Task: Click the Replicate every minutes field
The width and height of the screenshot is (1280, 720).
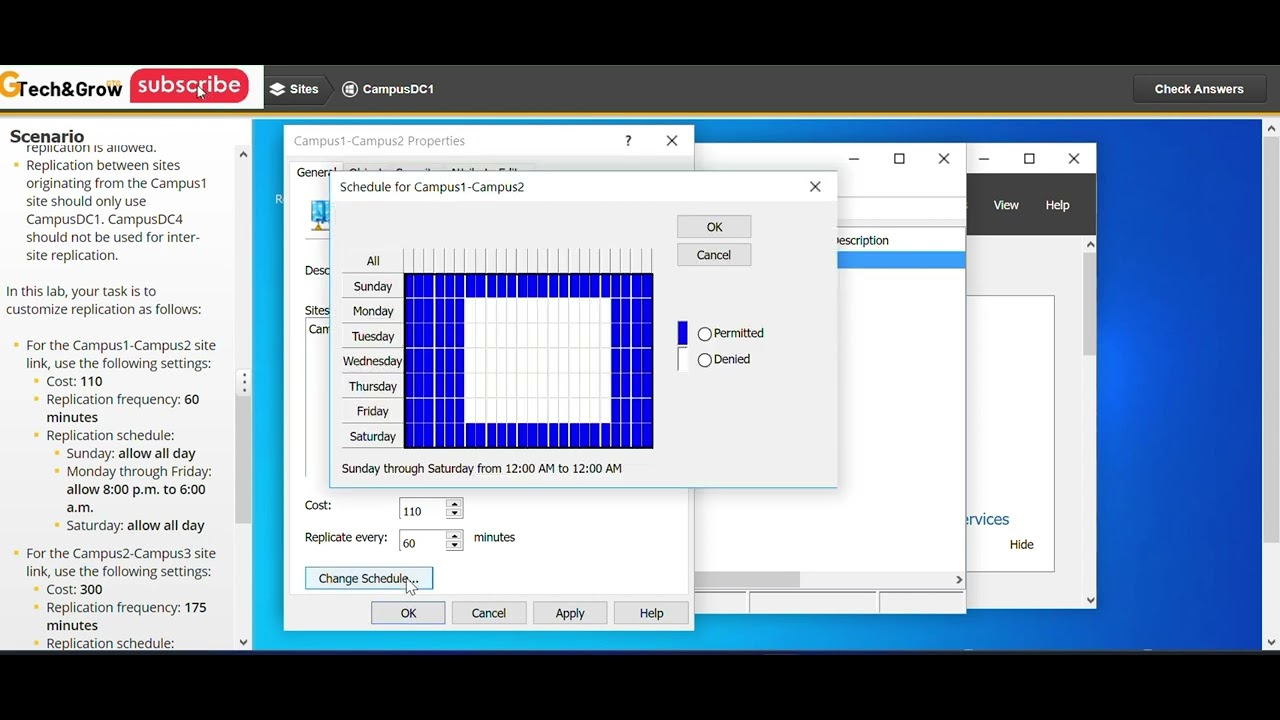Action: tap(423, 542)
